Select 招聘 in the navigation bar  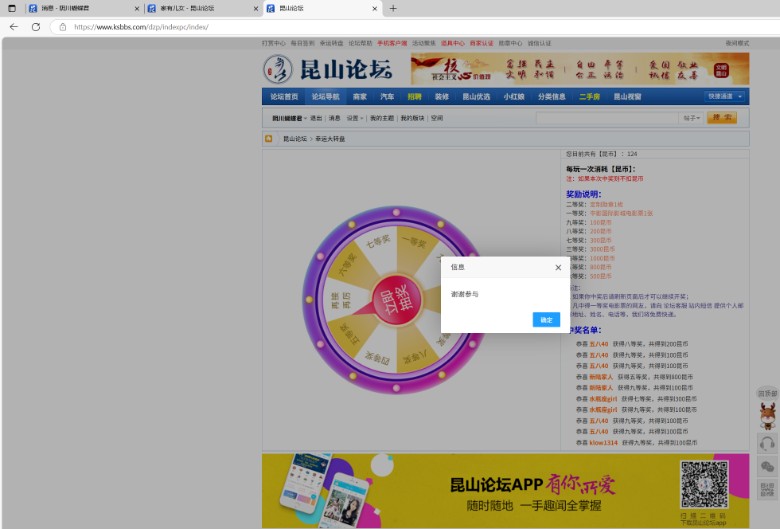[414, 97]
